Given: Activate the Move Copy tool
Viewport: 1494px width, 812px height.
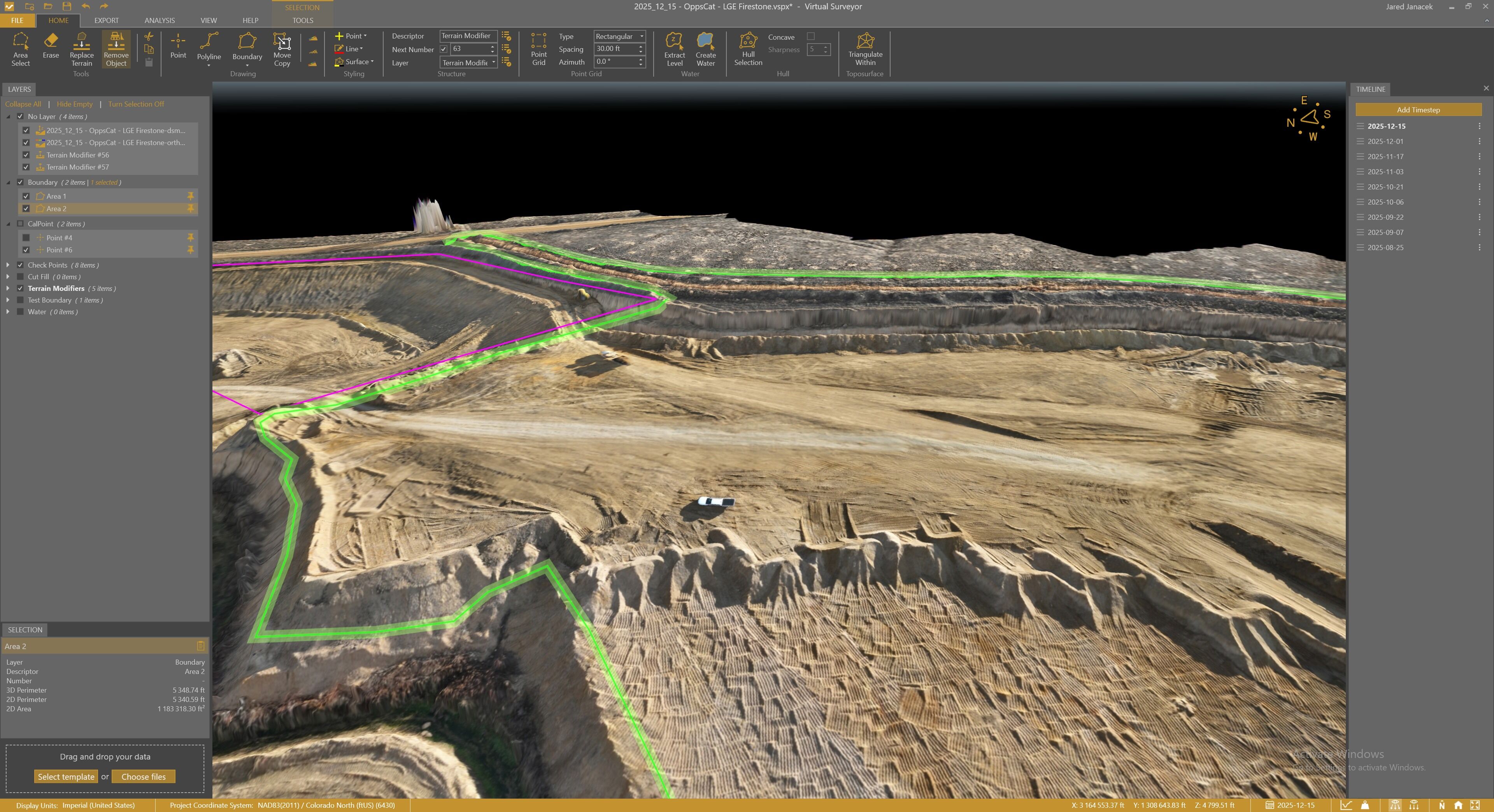Looking at the screenshot, I should (x=282, y=49).
